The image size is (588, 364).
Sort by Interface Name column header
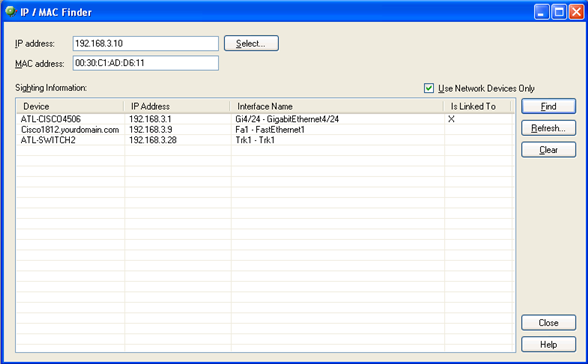click(x=337, y=106)
